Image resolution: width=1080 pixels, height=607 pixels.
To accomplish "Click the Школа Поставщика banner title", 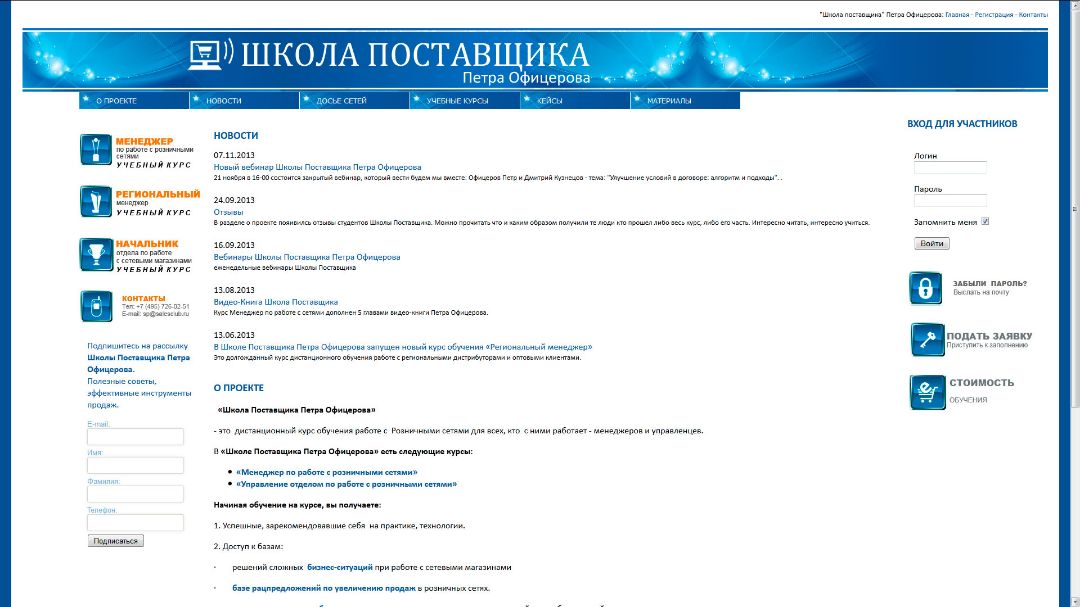I will tap(415, 54).
